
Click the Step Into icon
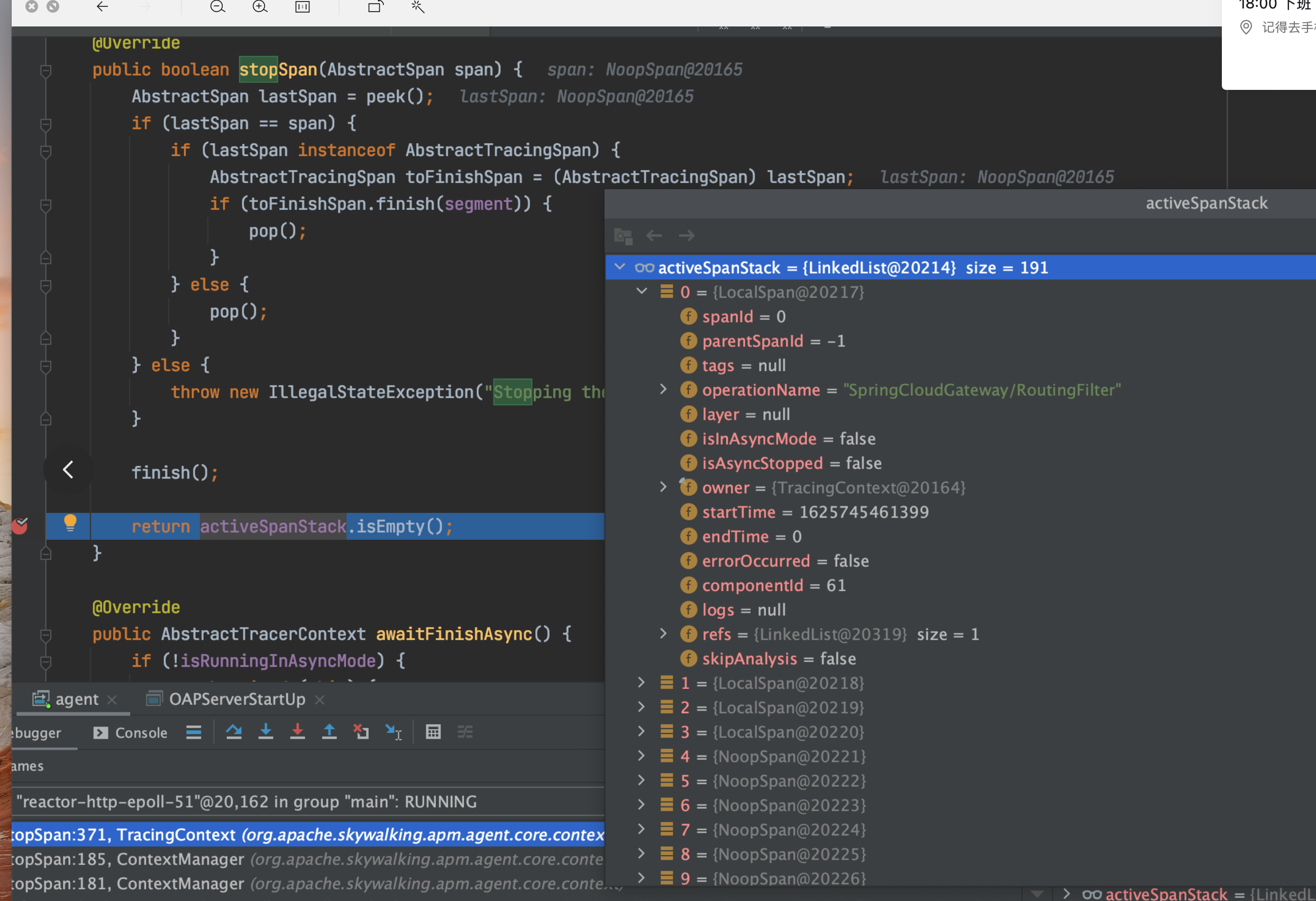point(266,732)
